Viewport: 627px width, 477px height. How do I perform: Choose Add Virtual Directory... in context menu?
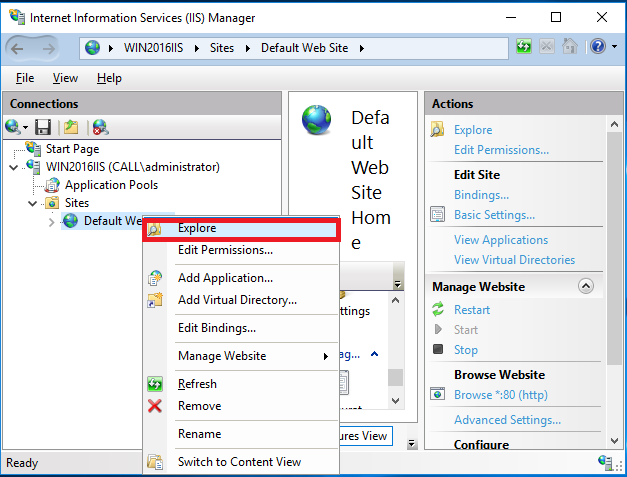(241, 300)
